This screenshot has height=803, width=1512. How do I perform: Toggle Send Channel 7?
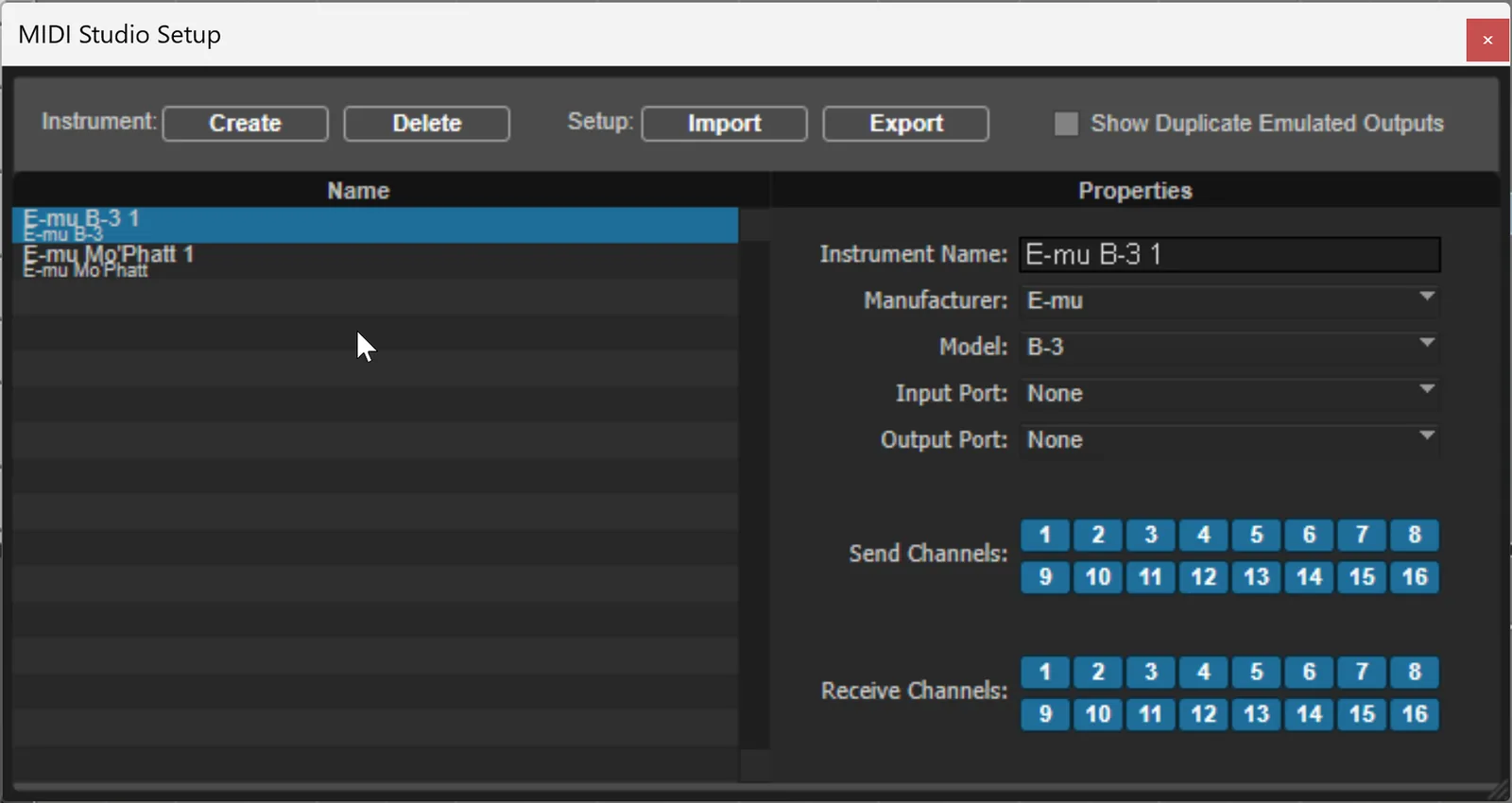coord(1363,535)
